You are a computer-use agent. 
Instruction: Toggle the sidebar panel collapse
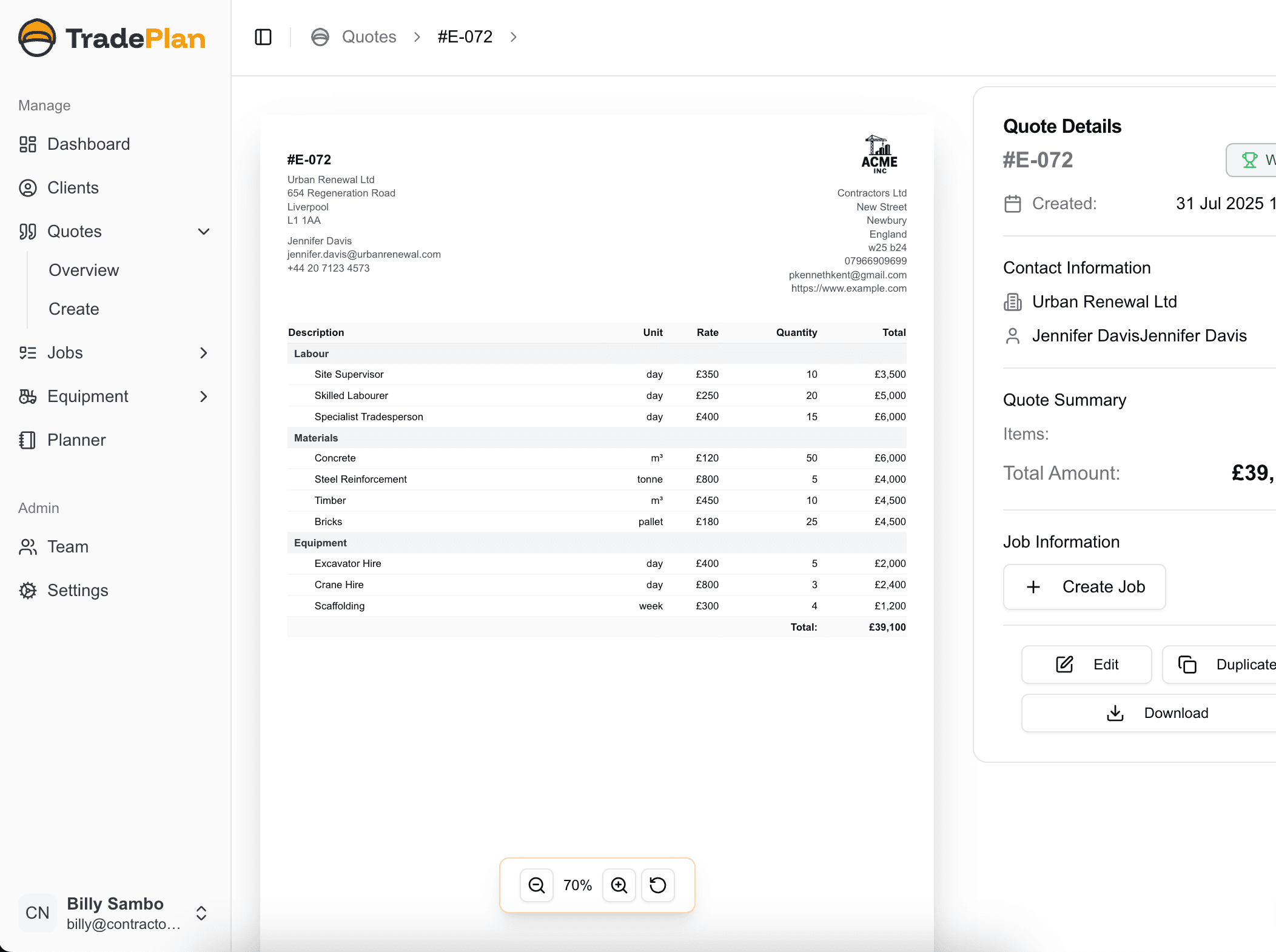(263, 36)
